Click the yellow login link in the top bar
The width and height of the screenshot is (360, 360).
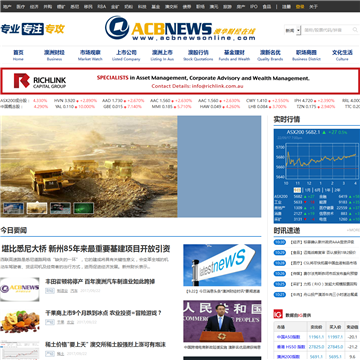pos(300,6)
